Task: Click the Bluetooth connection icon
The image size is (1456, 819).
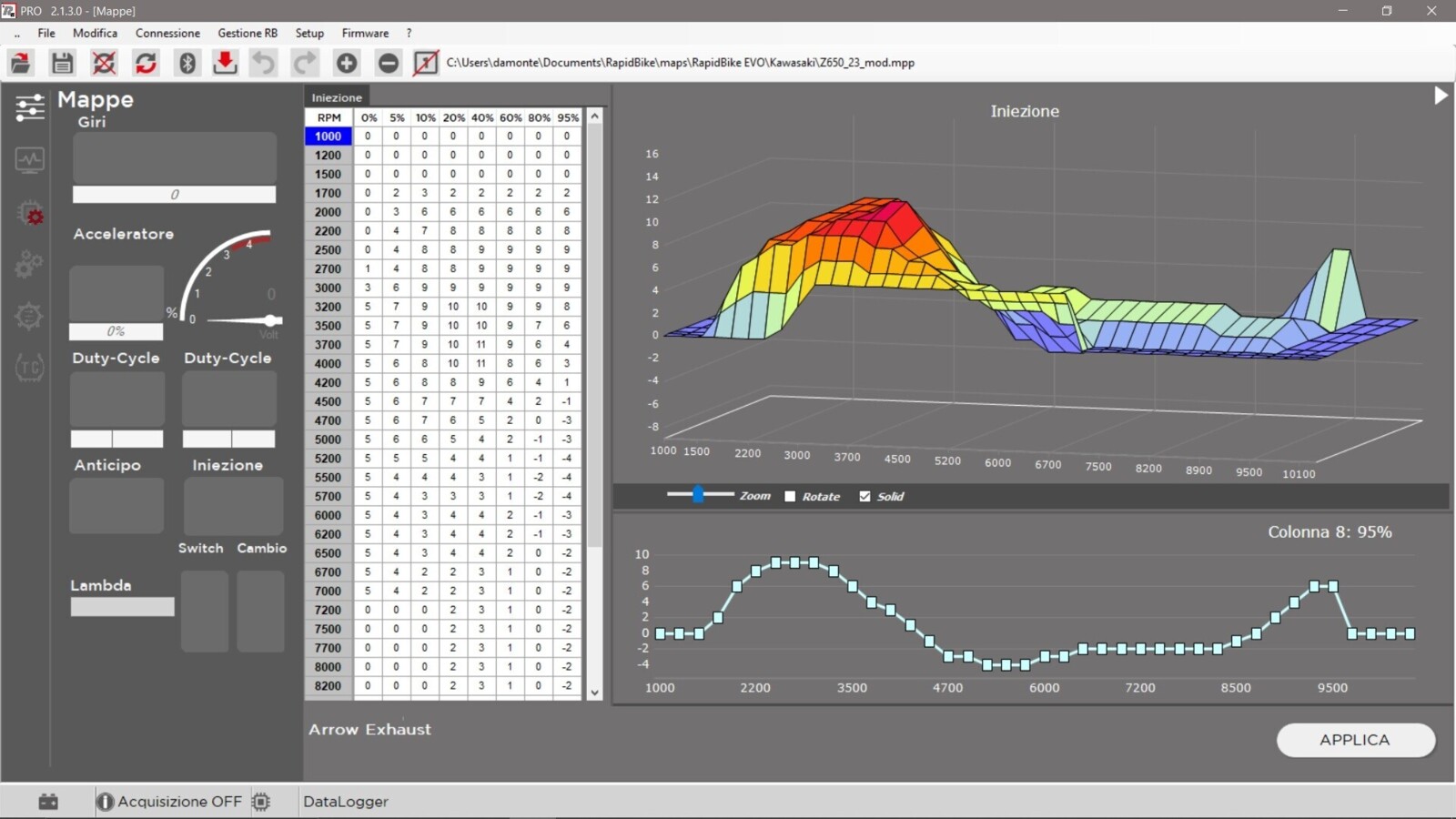Action: [x=187, y=63]
